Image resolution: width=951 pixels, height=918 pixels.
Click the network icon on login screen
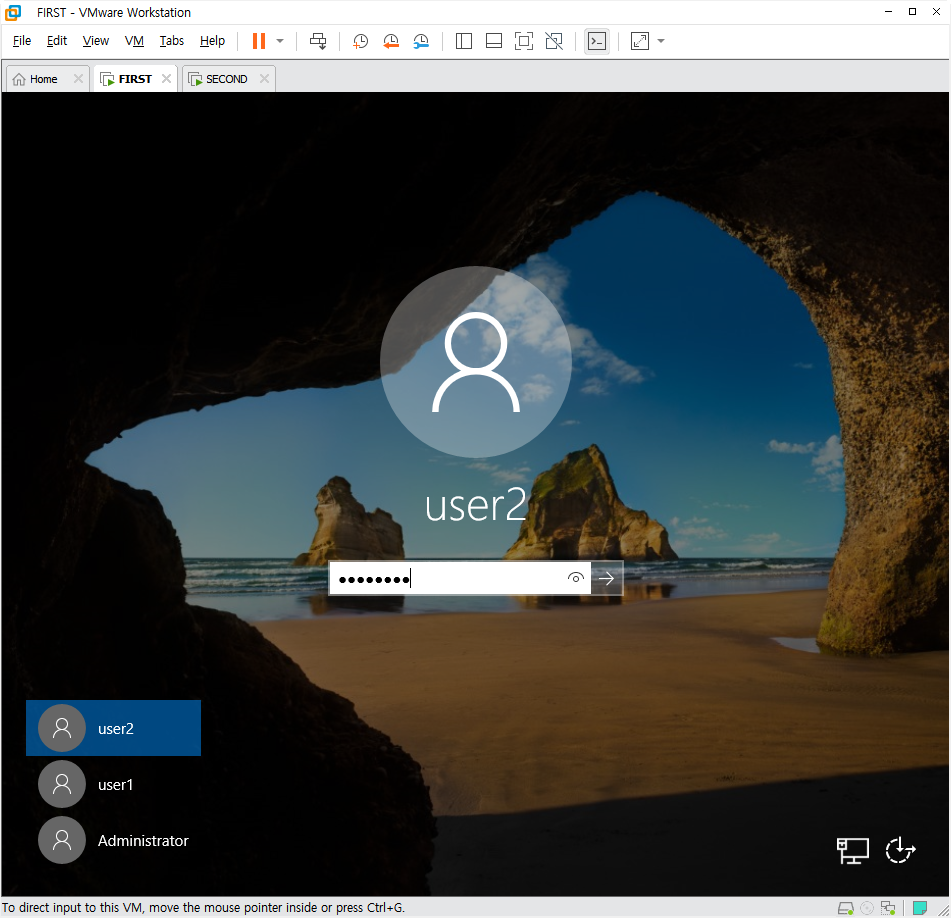[x=853, y=850]
